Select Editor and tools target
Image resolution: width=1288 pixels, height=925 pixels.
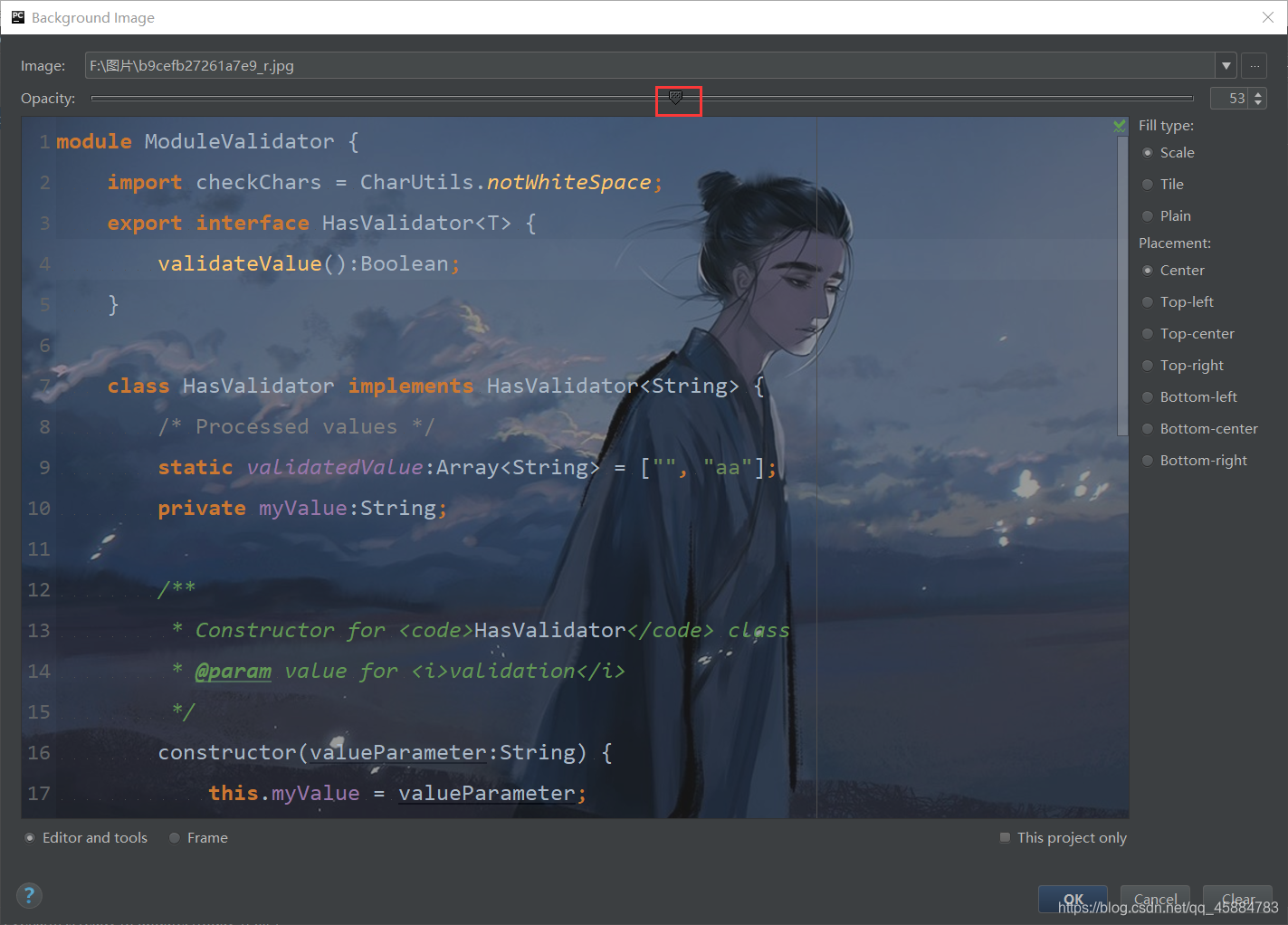point(85,838)
